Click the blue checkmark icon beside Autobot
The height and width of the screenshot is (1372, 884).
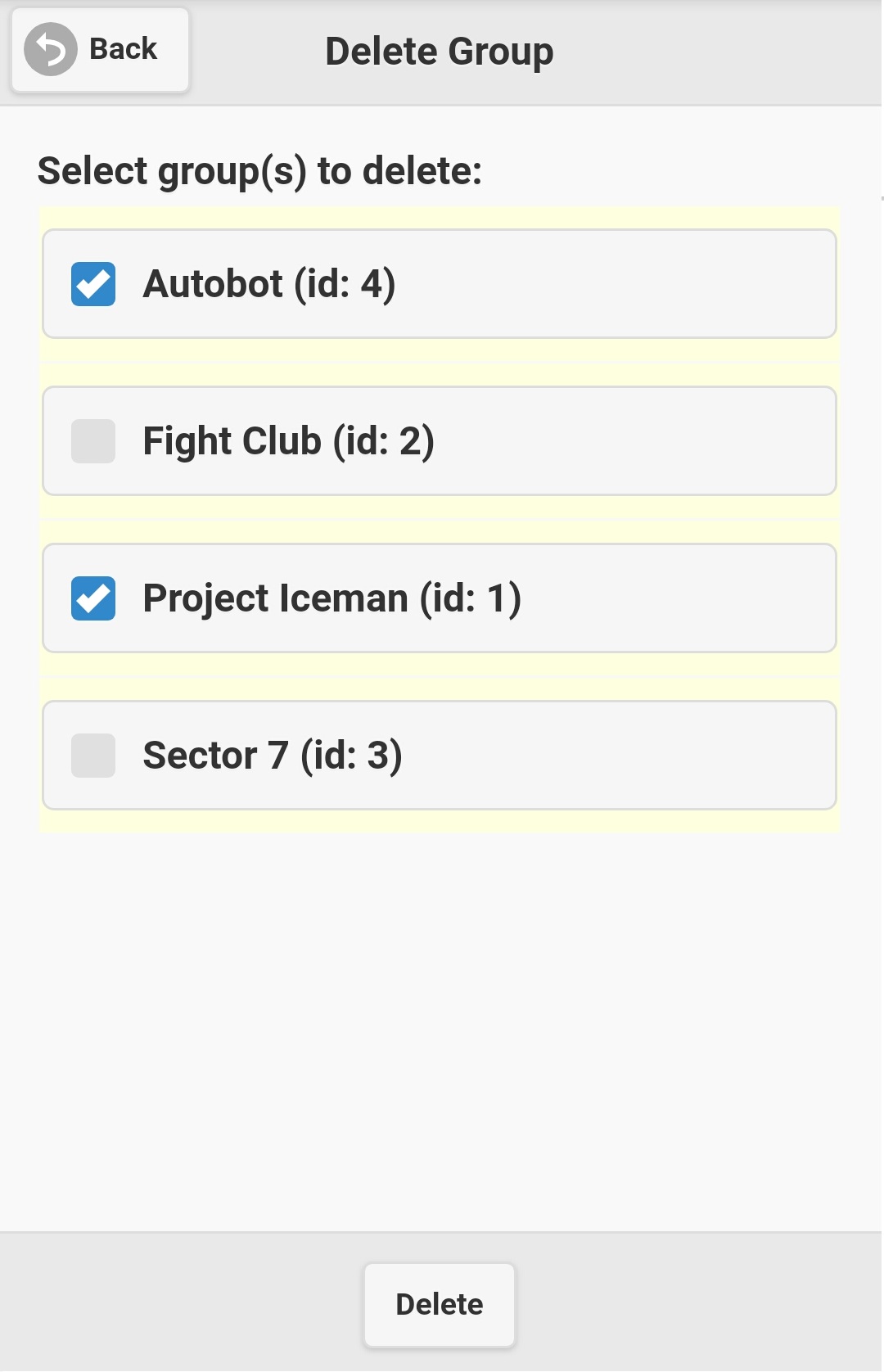point(93,284)
